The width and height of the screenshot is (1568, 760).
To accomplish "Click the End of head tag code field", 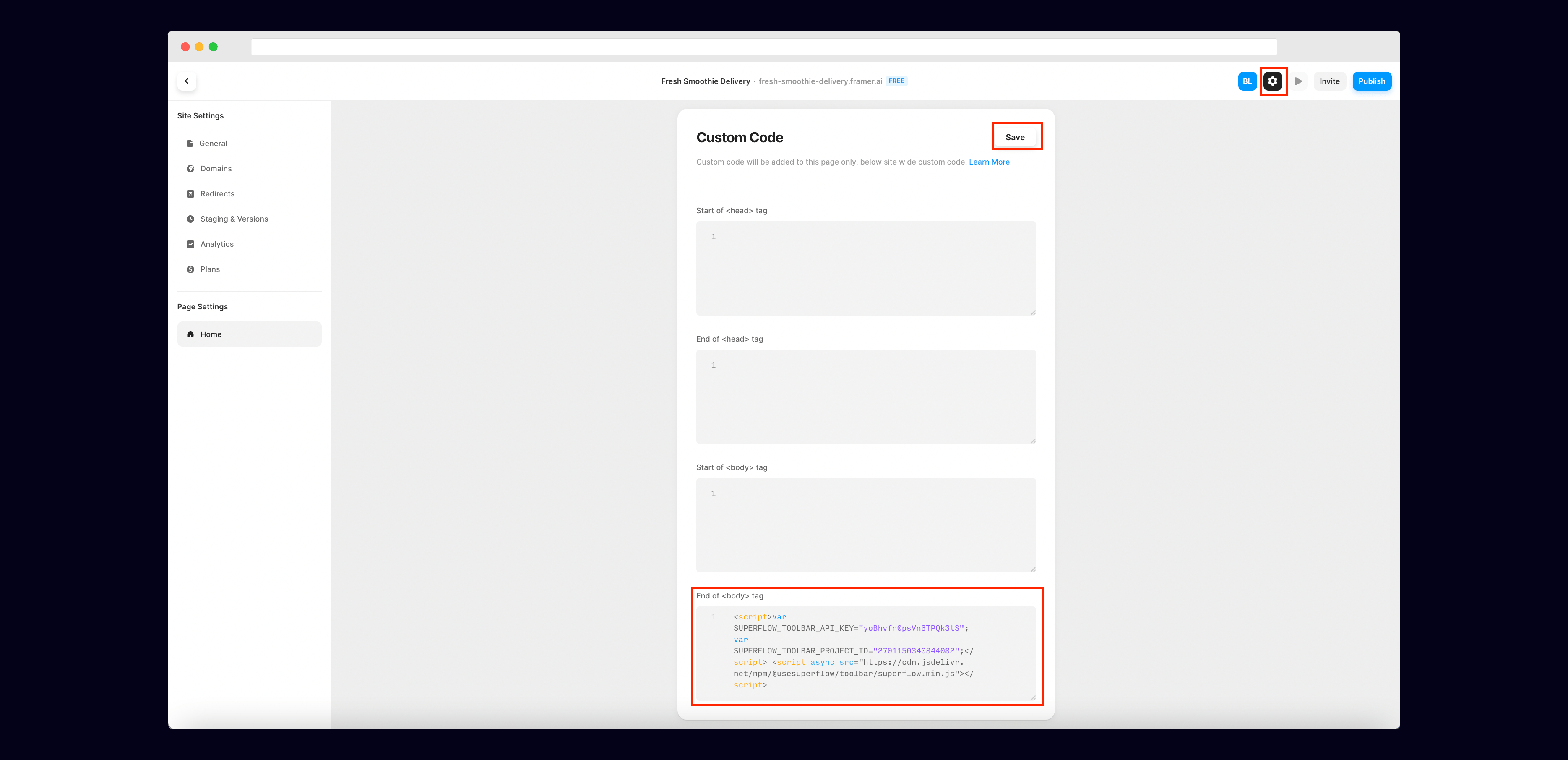I will point(865,397).
